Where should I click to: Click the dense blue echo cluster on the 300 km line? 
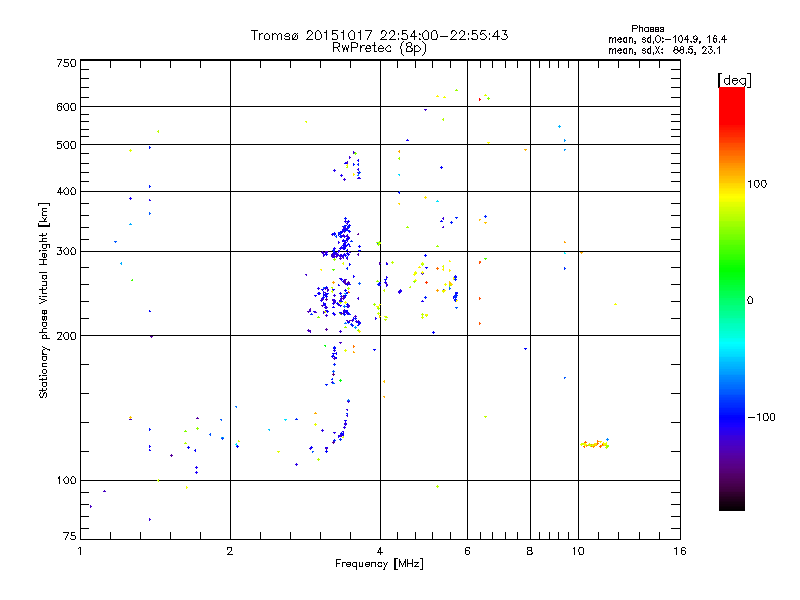(342, 240)
